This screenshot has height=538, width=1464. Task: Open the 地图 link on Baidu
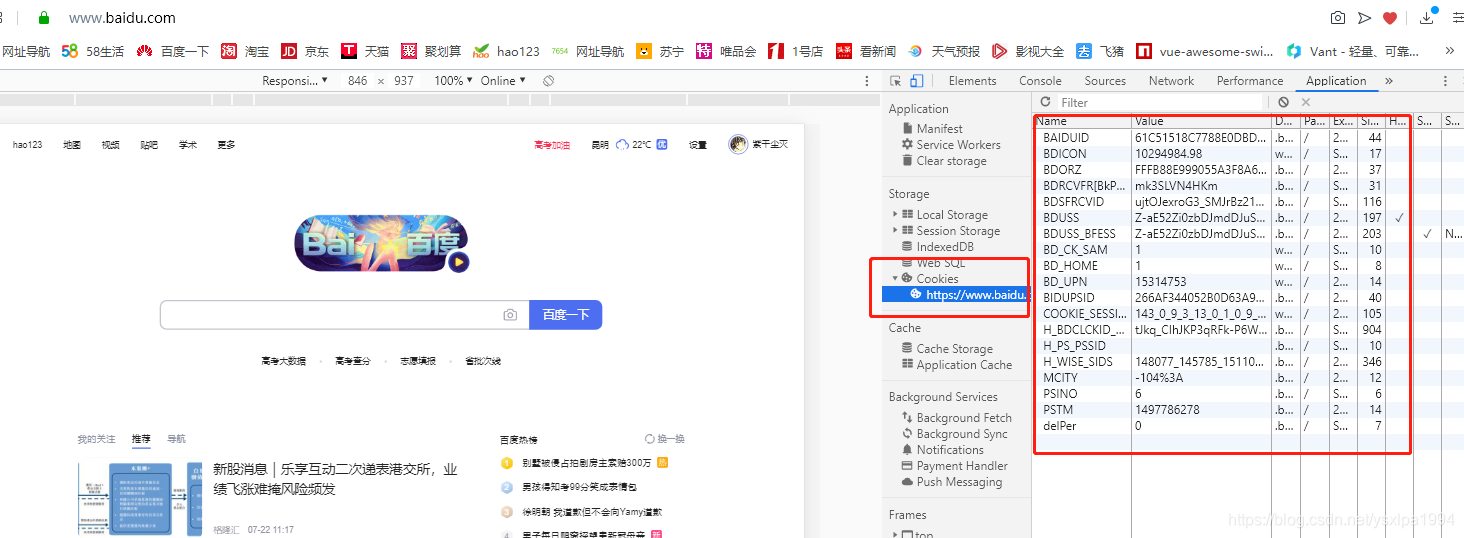click(71, 145)
